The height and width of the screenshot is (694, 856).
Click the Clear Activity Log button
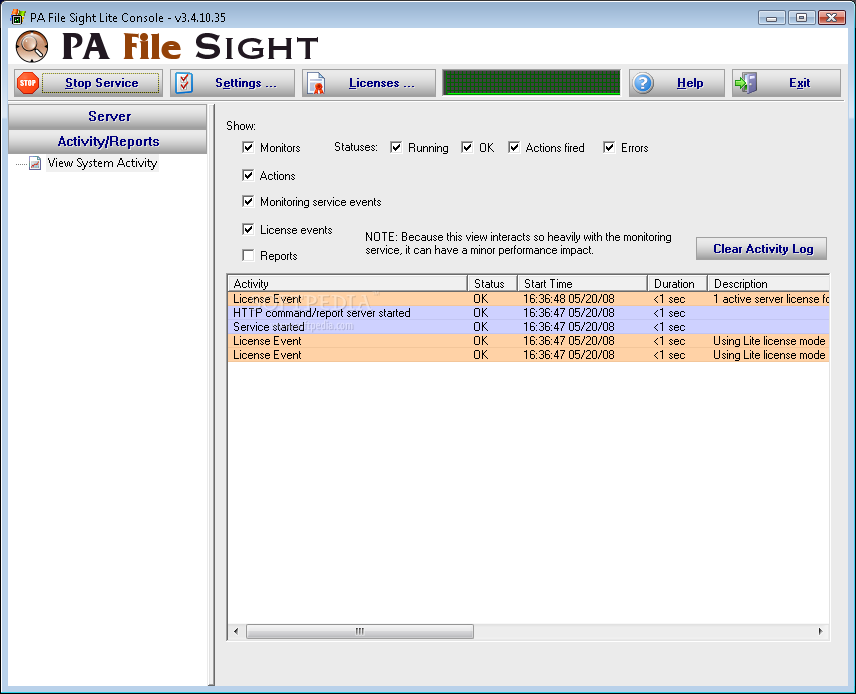(x=762, y=249)
